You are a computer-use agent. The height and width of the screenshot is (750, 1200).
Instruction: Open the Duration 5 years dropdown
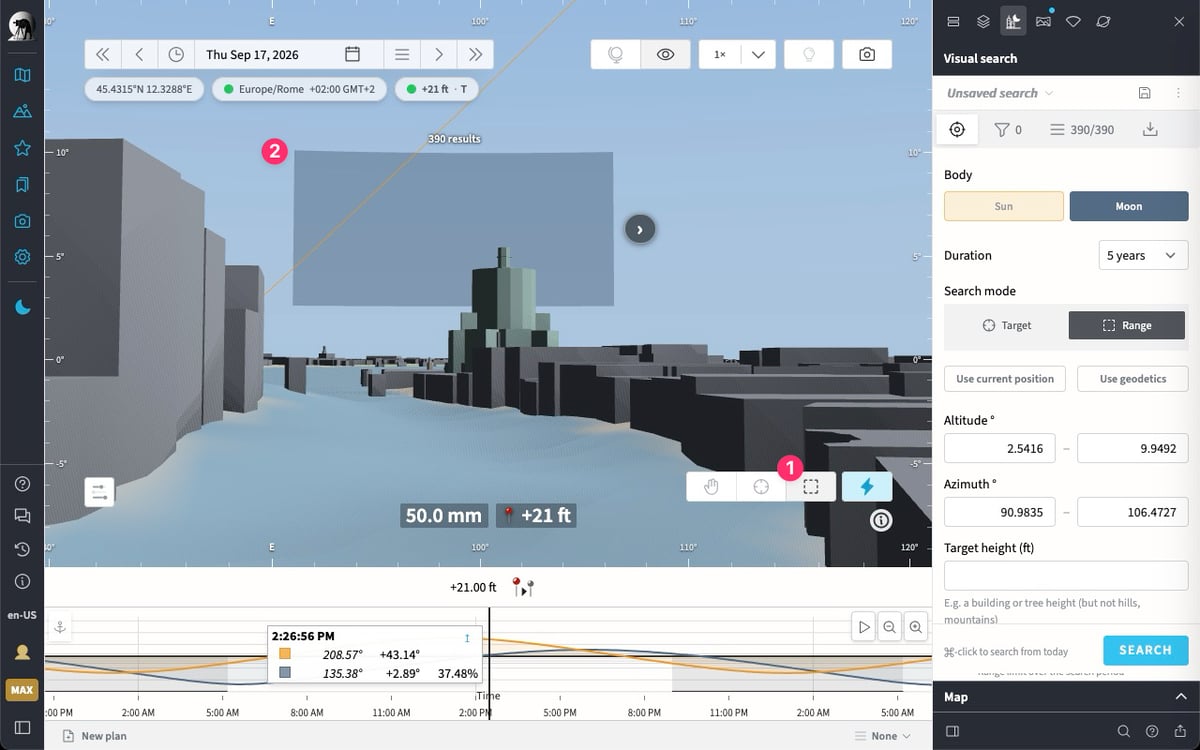tap(1143, 255)
